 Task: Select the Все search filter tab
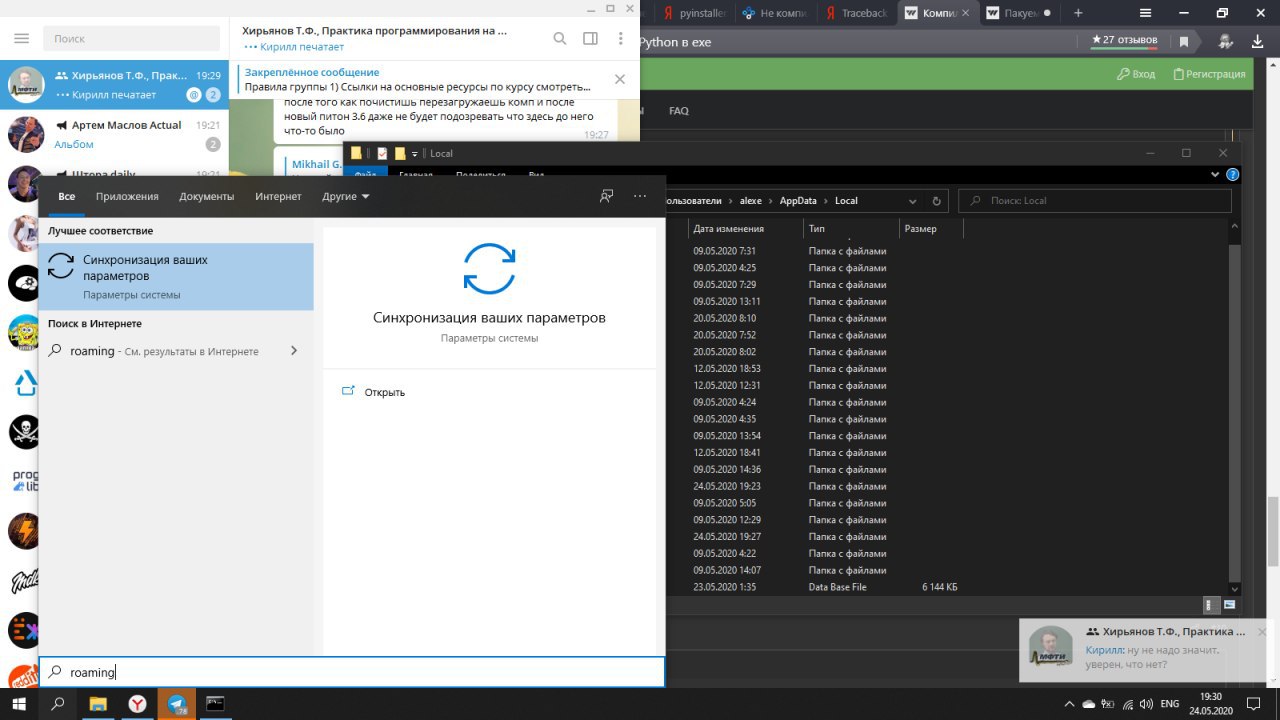tap(66, 196)
